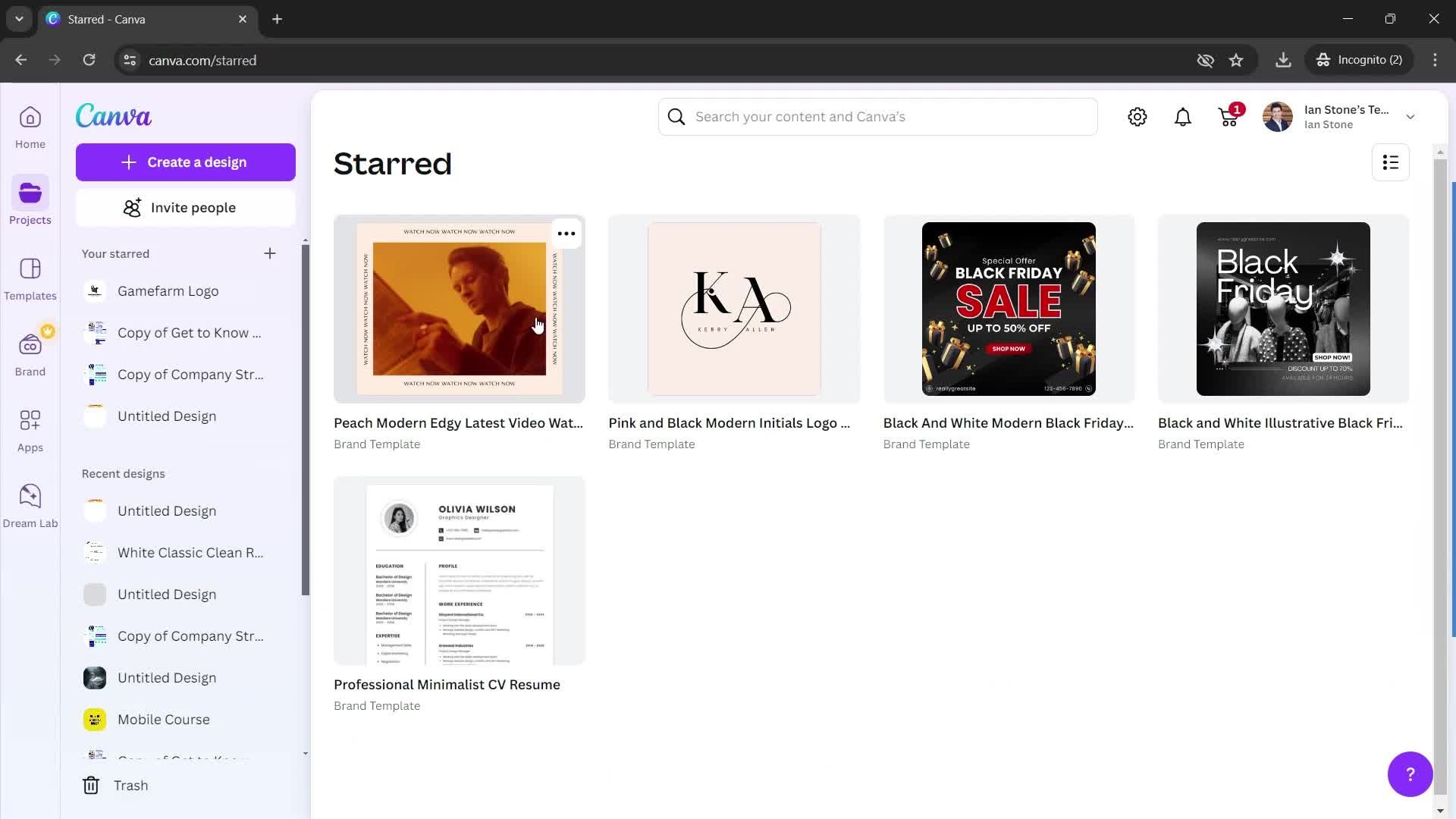Expand Ian Stone account dropdown
The width and height of the screenshot is (1456, 819).
click(1411, 115)
